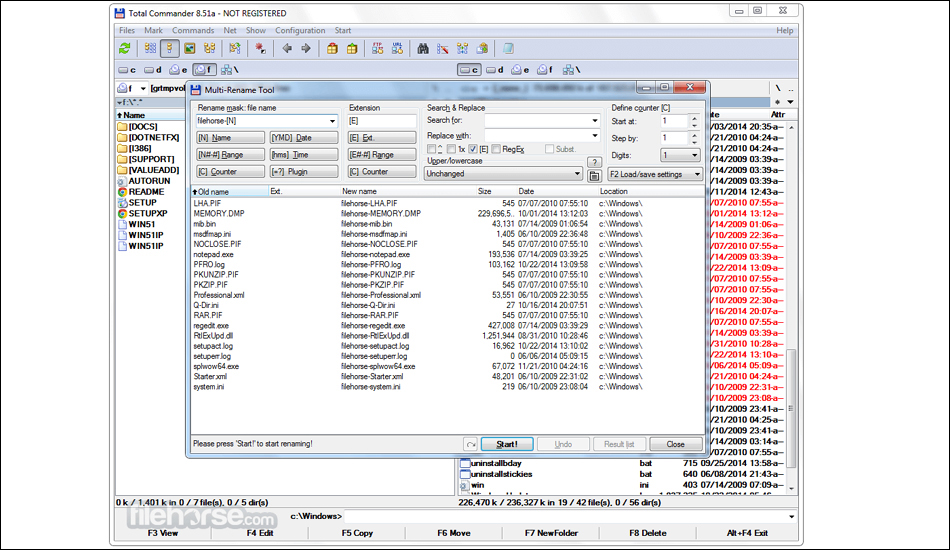Select drive c in the left drive bar
The width and height of the screenshot is (950, 550).
(x=127, y=70)
